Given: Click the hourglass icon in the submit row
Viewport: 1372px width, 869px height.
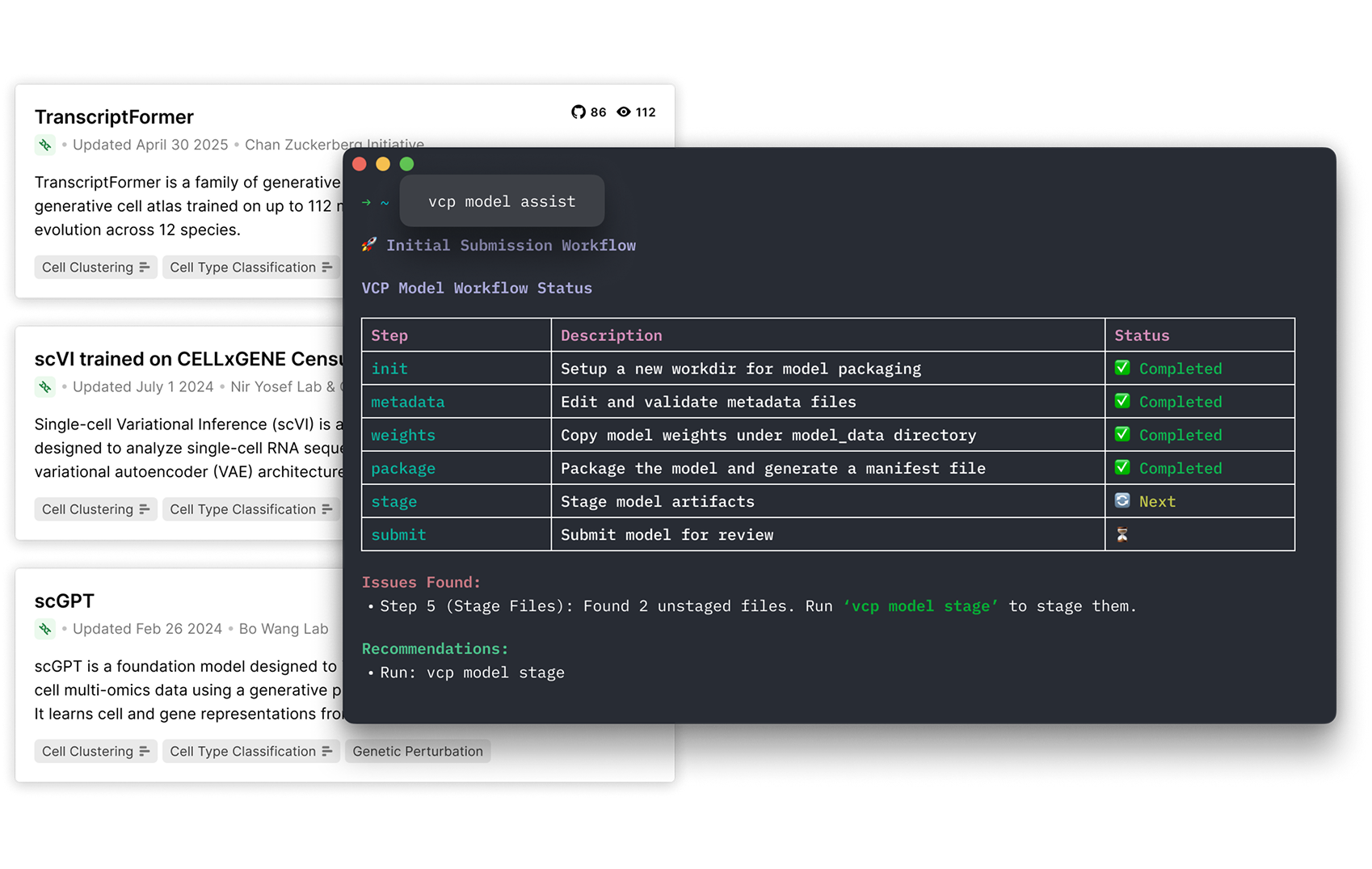Looking at the screenshot, I should click(1124, 534).
